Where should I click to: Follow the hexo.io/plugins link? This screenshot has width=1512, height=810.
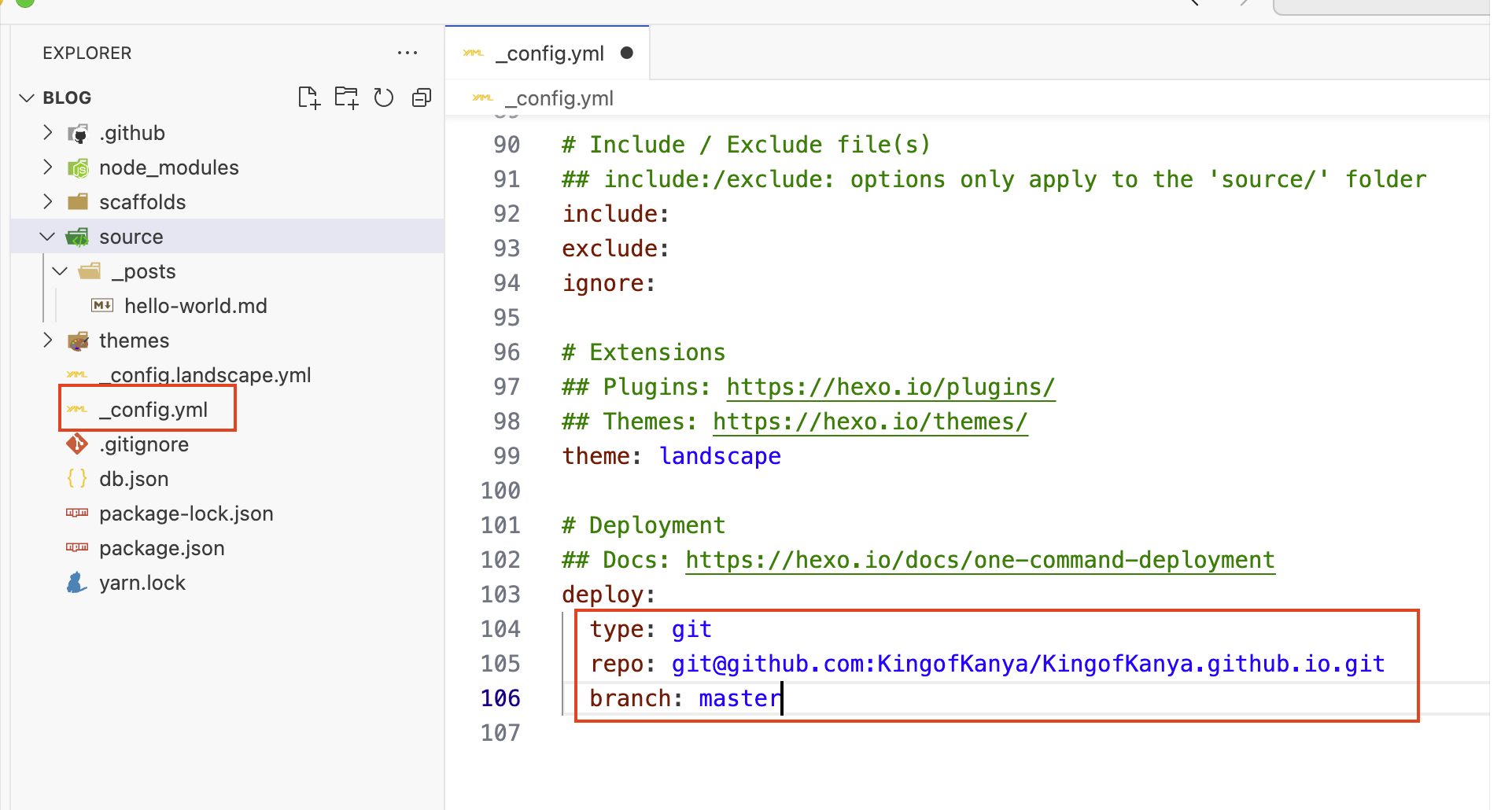(x=891, y=387)
